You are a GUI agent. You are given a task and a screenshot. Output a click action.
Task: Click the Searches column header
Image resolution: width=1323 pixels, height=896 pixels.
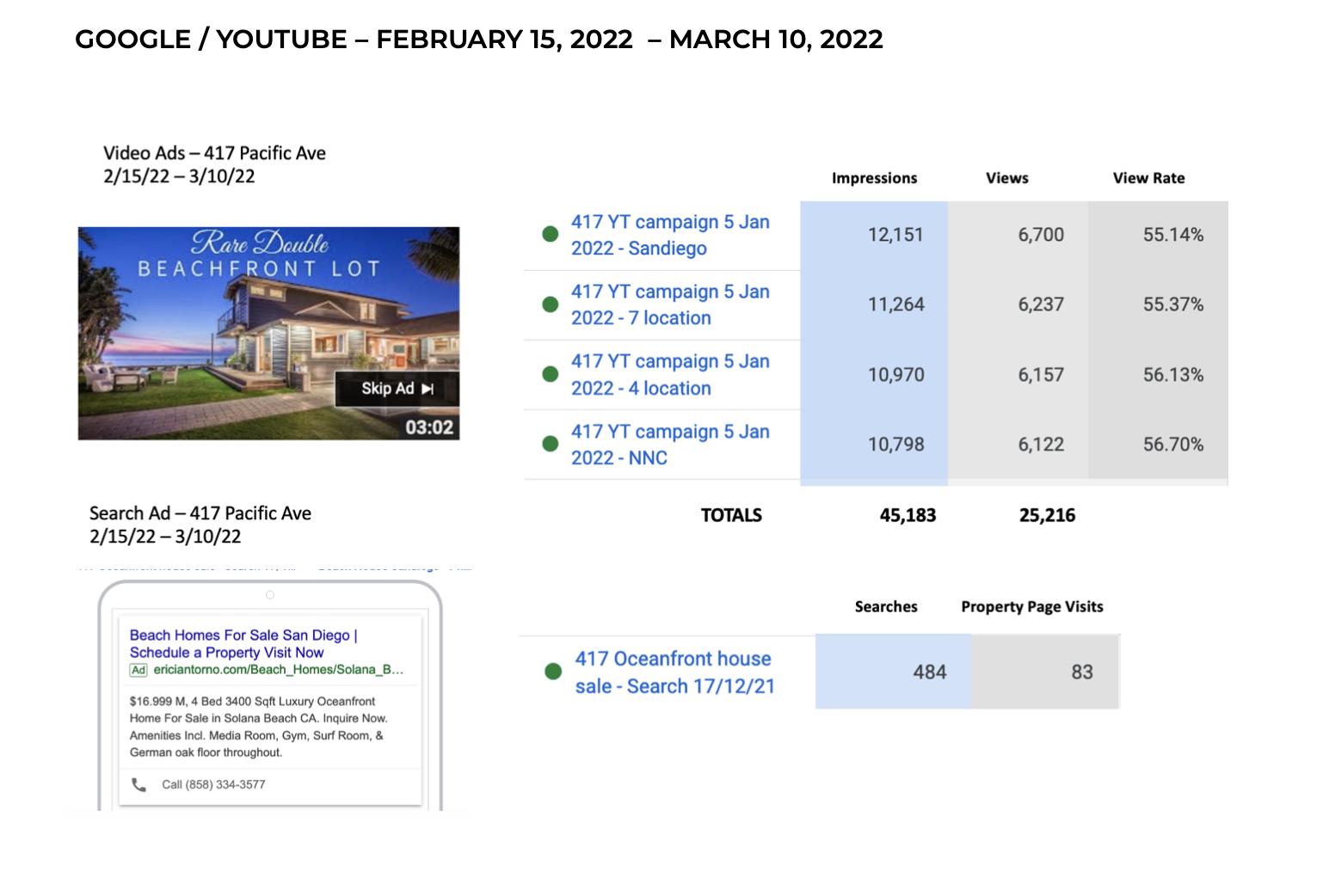886,606
